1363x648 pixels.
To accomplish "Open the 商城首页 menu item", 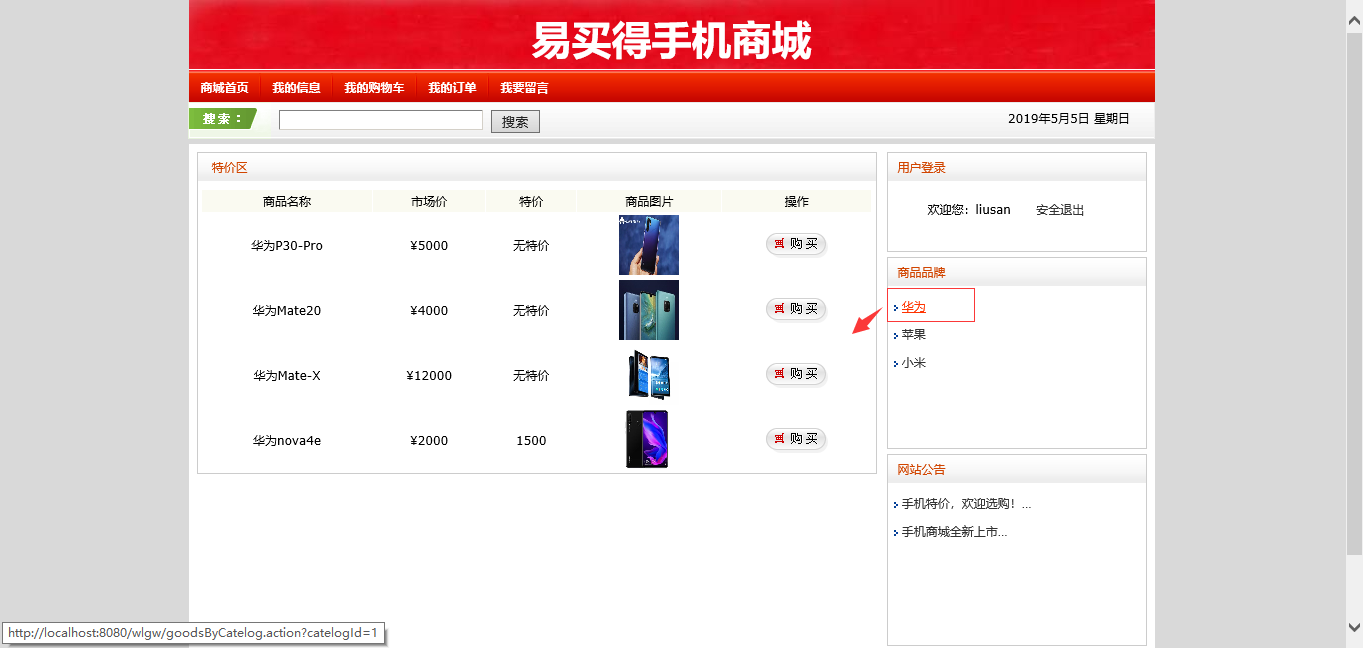I will pyautogui.click(x=224, y=88).
